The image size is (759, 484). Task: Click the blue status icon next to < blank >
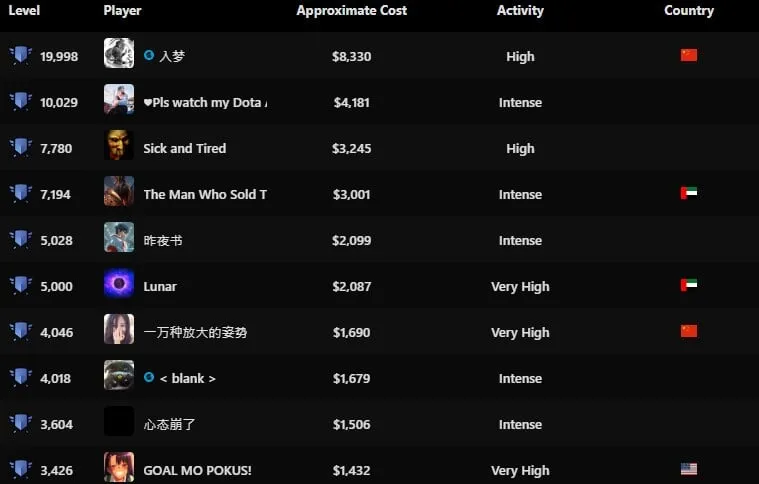point(149,377)
